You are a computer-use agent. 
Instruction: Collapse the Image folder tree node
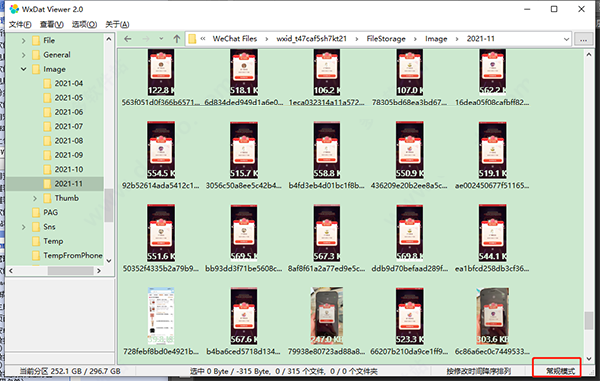tap(23, 69)
